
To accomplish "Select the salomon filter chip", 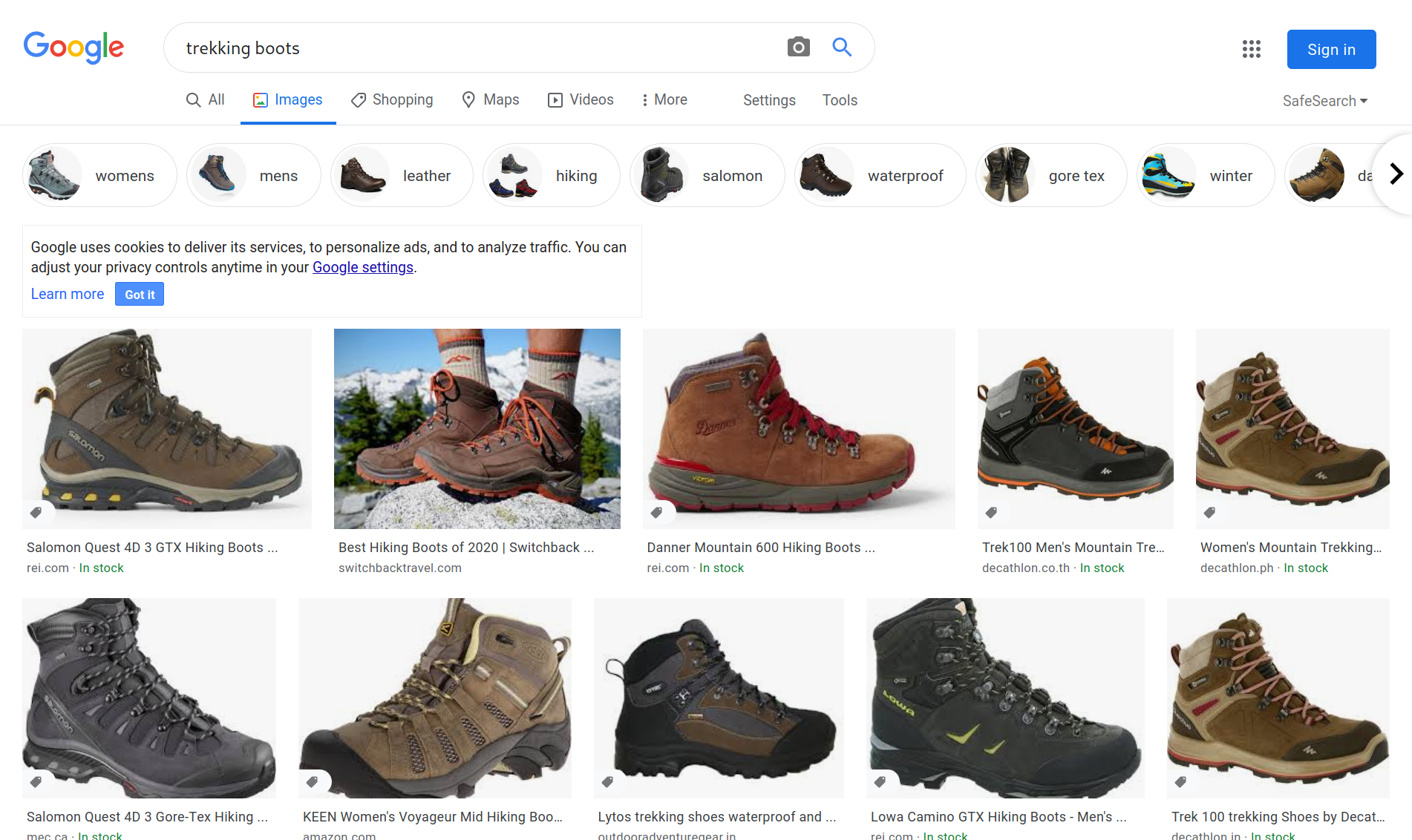I will pyautogui.click(x=707, y=175).
